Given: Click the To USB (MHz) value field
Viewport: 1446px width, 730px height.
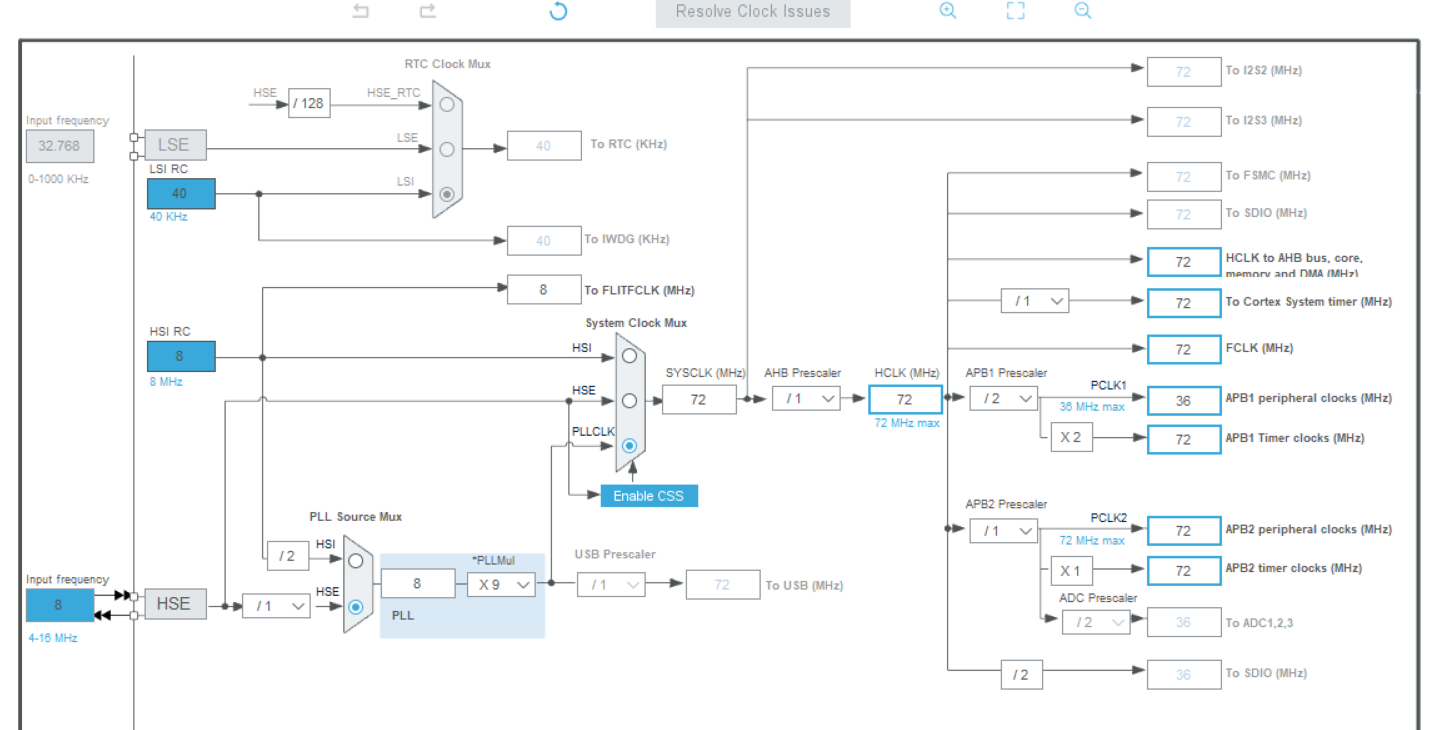Looking at the screenshot, I should [x=722, y=585].
